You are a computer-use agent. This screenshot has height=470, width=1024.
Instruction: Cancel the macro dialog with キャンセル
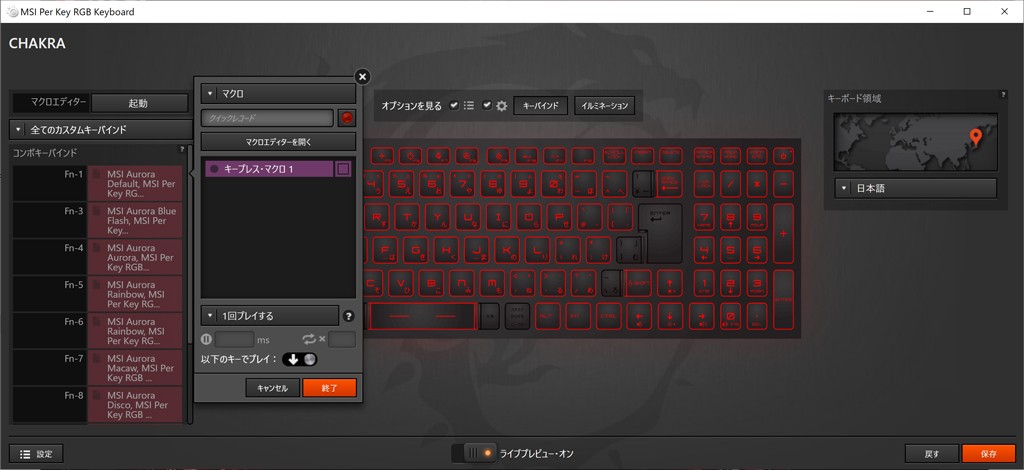pyautogui.click(x=272, y=388)
